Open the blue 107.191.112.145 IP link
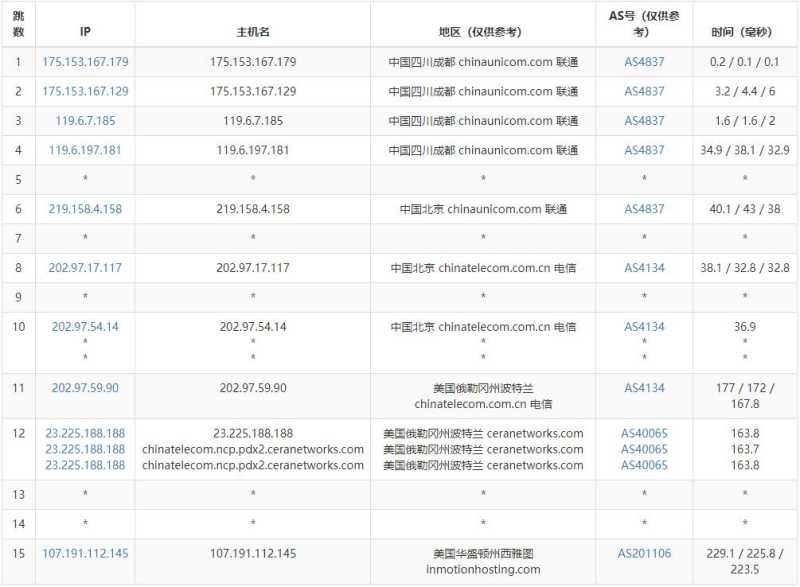800x587 pixels. point(85,554)
